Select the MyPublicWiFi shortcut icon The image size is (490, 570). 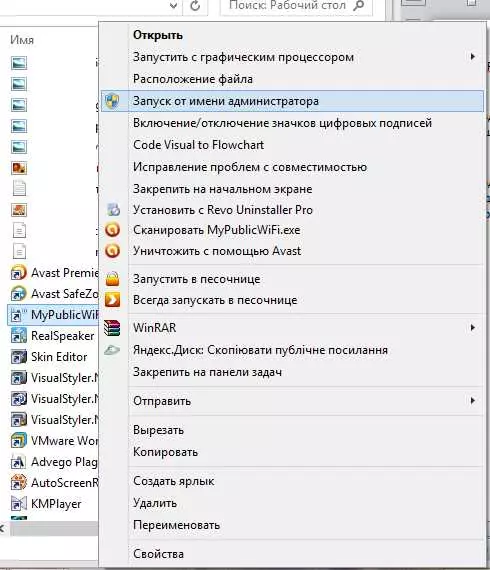point(19,314)
